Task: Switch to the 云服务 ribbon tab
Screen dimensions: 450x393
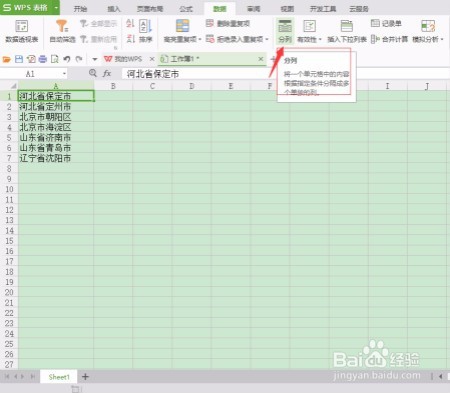Action: (359, 9)
